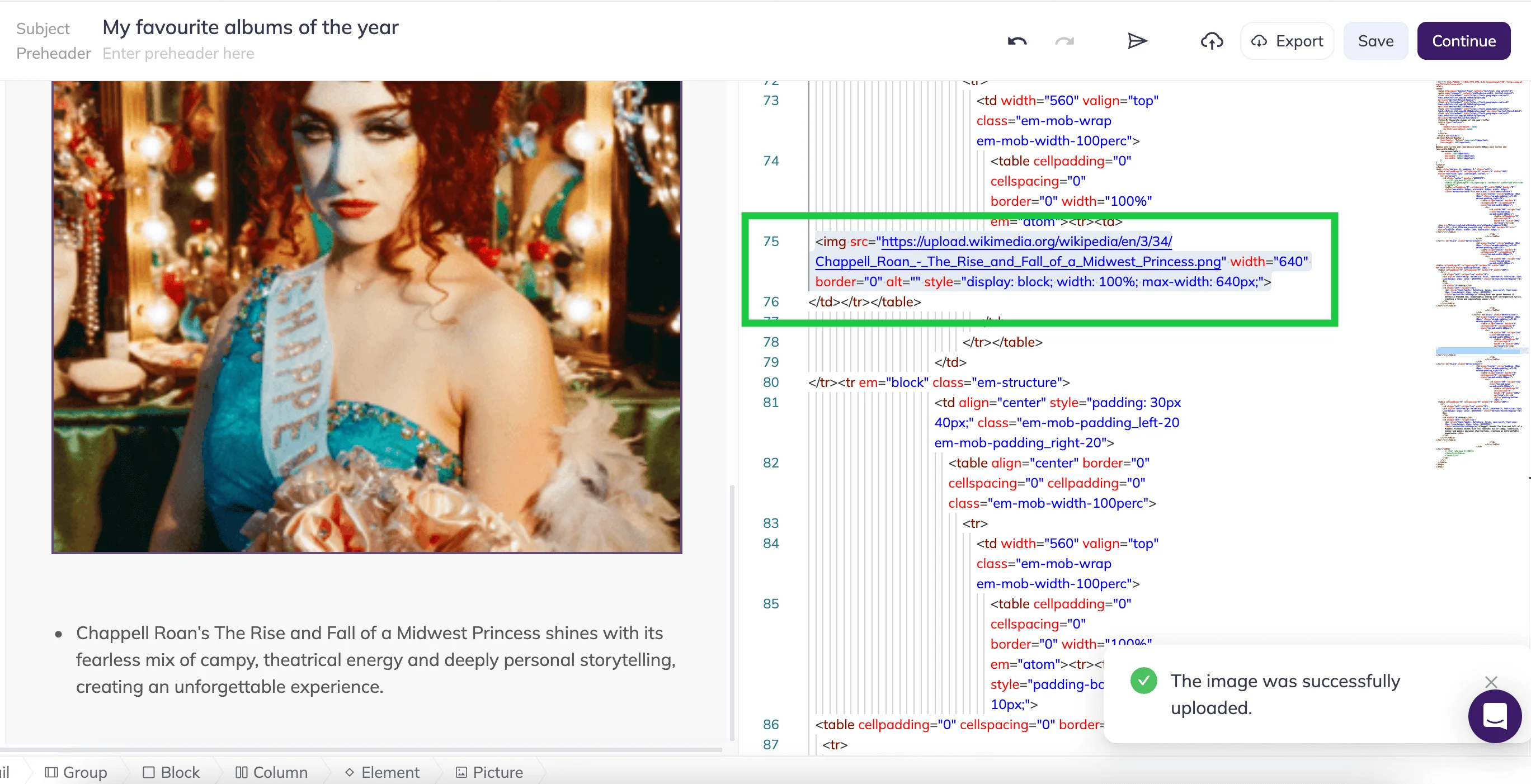Click the green success checkmark in the notification
This screenshot has width=1531, height=784.
(1143, 681)
